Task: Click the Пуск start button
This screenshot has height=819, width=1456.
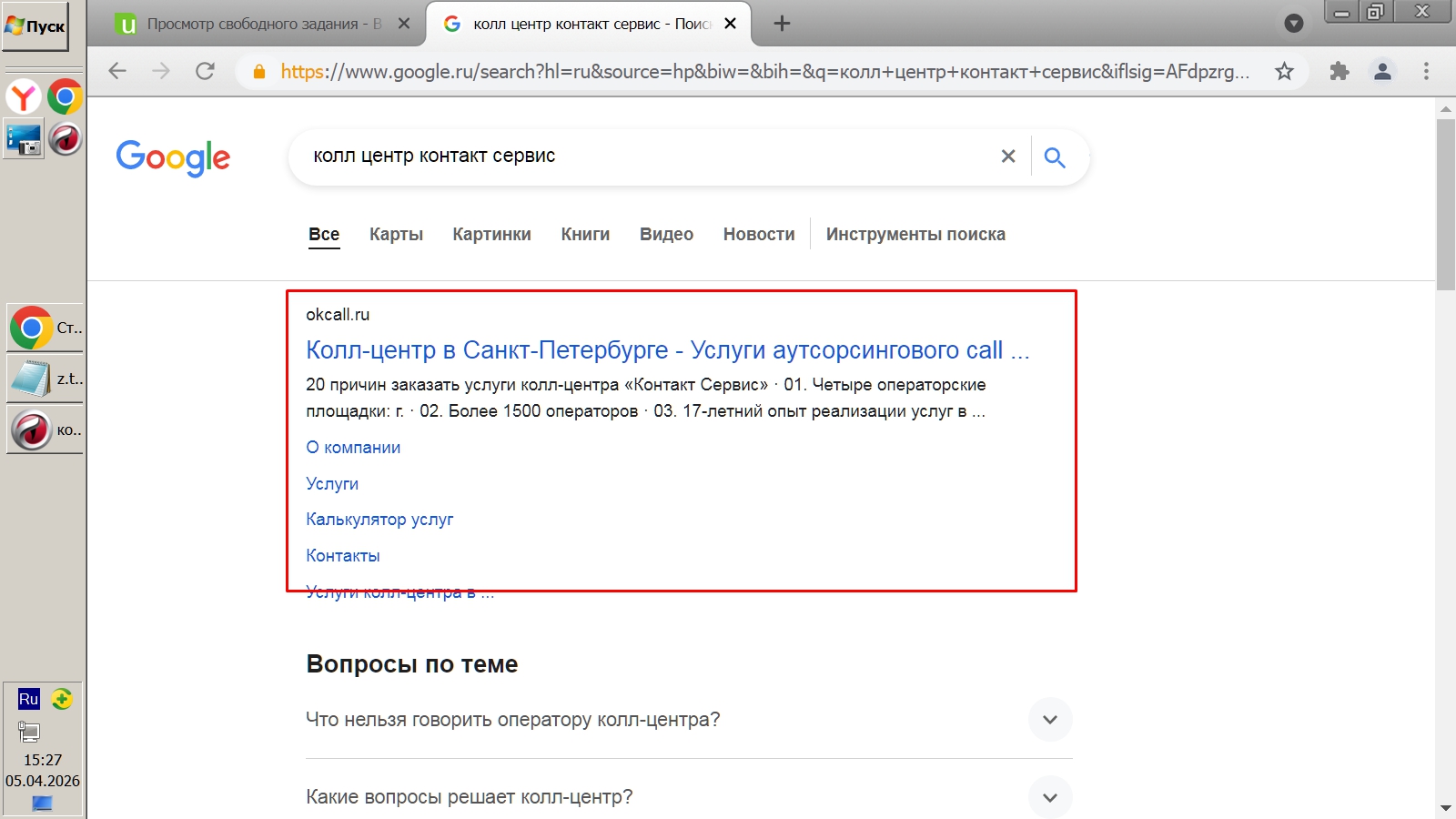Action: (35, 26)
